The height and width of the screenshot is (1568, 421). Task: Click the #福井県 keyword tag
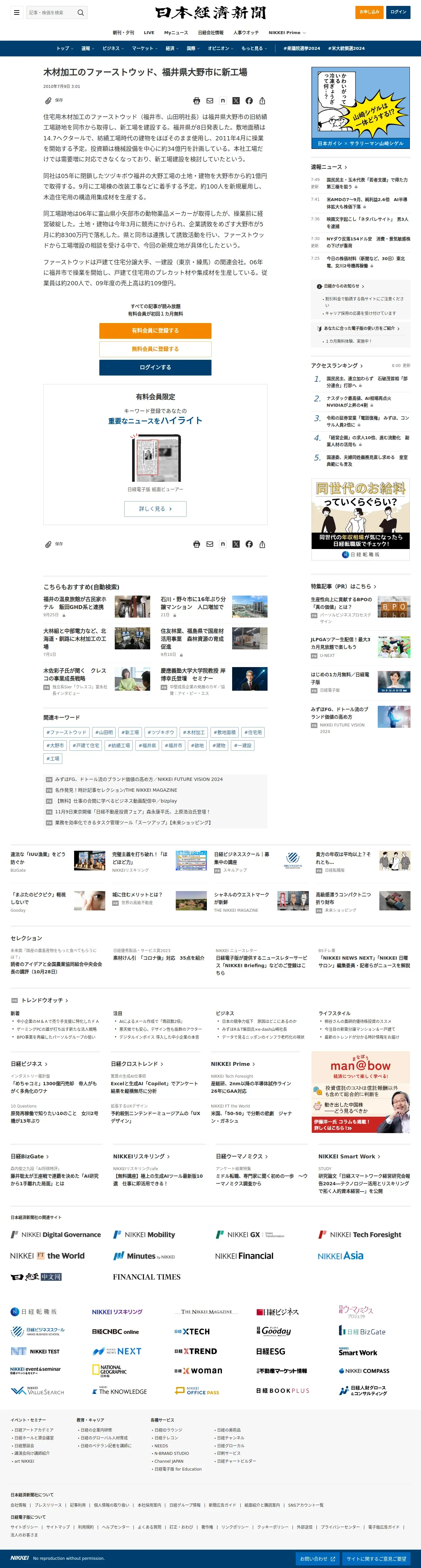(147, 746)
